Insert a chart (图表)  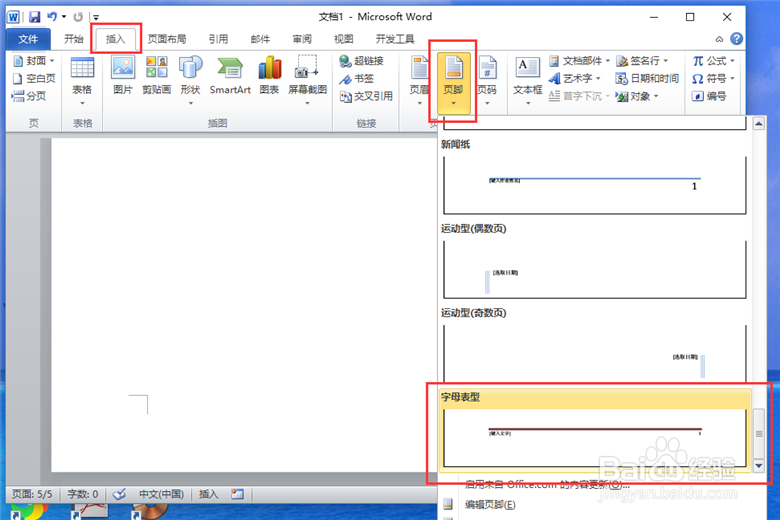[269, 76]
